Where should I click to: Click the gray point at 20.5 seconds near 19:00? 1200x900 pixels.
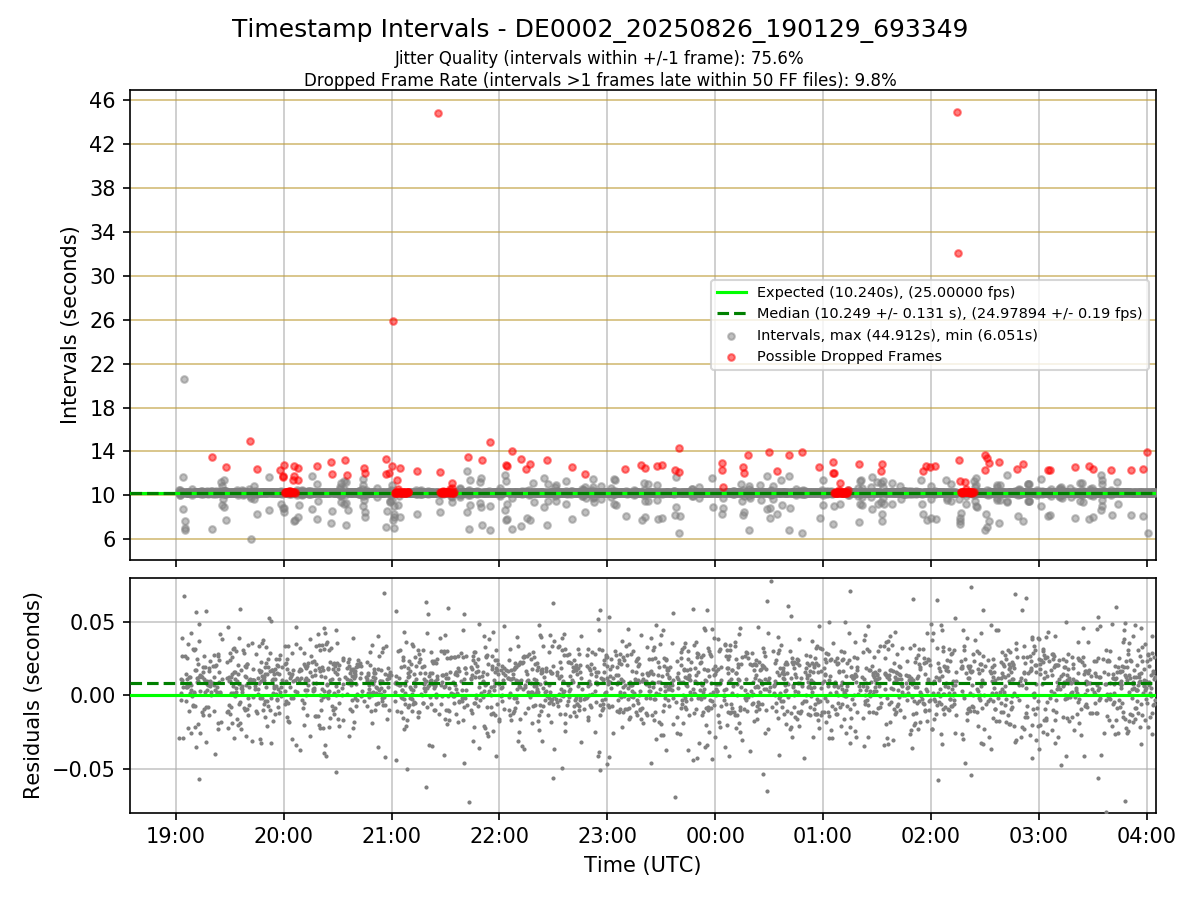[x=184, y=379]
